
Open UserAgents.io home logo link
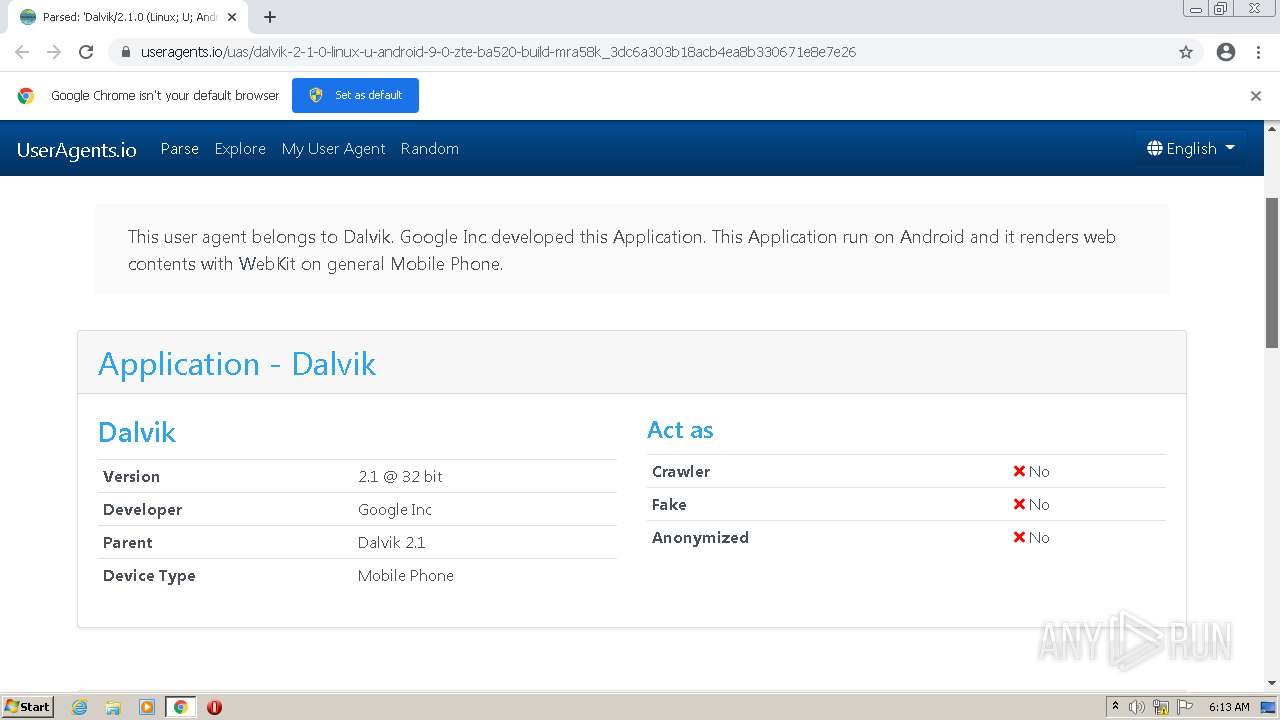[77, 150]
